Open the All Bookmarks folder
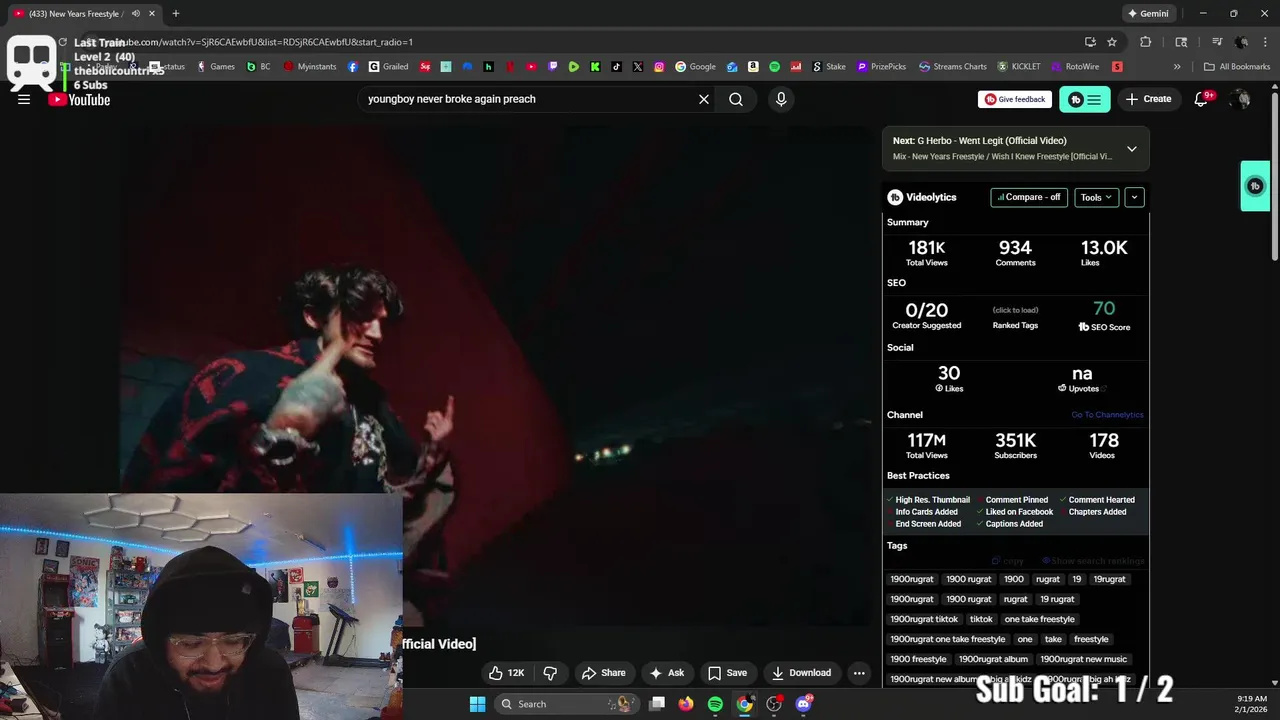This screenshot has width=1280, height=720. (x=1237, y=67)
